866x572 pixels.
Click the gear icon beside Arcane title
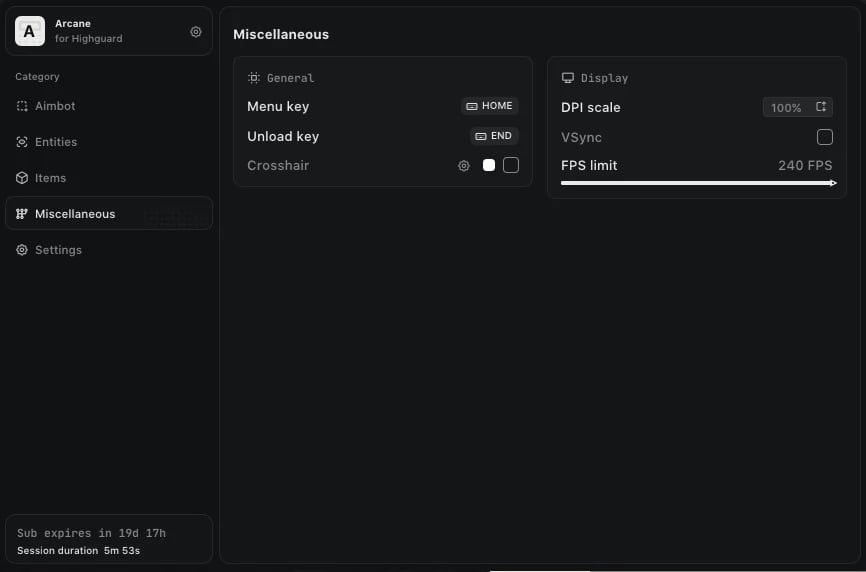196,32
